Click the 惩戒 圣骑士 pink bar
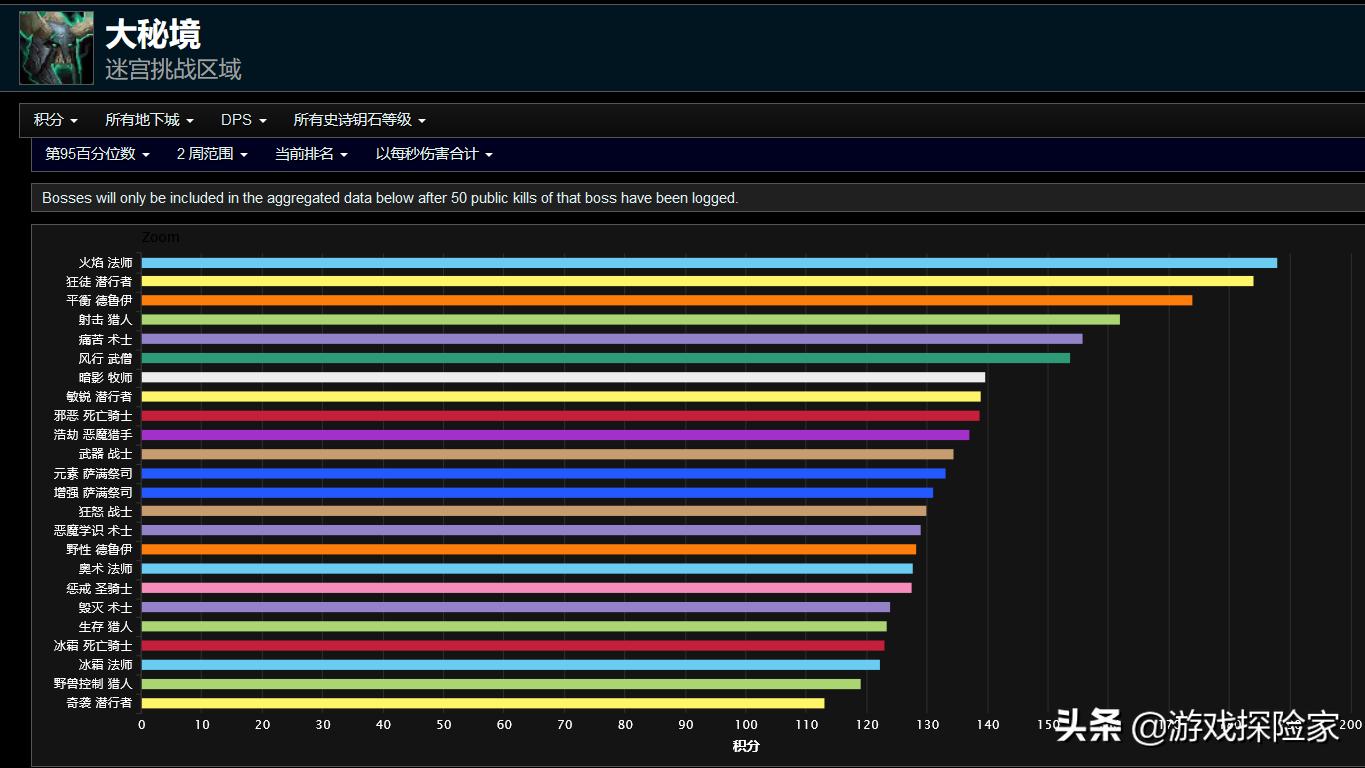Viewport: 1365px width, 768px height. pos(527,588)
